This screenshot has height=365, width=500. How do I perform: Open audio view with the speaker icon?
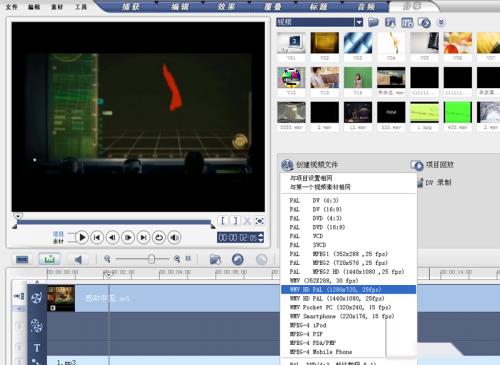[78, 259]
